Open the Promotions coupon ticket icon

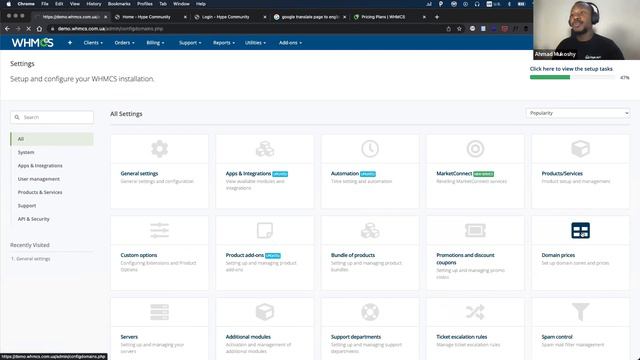click(x=475, y=231)
